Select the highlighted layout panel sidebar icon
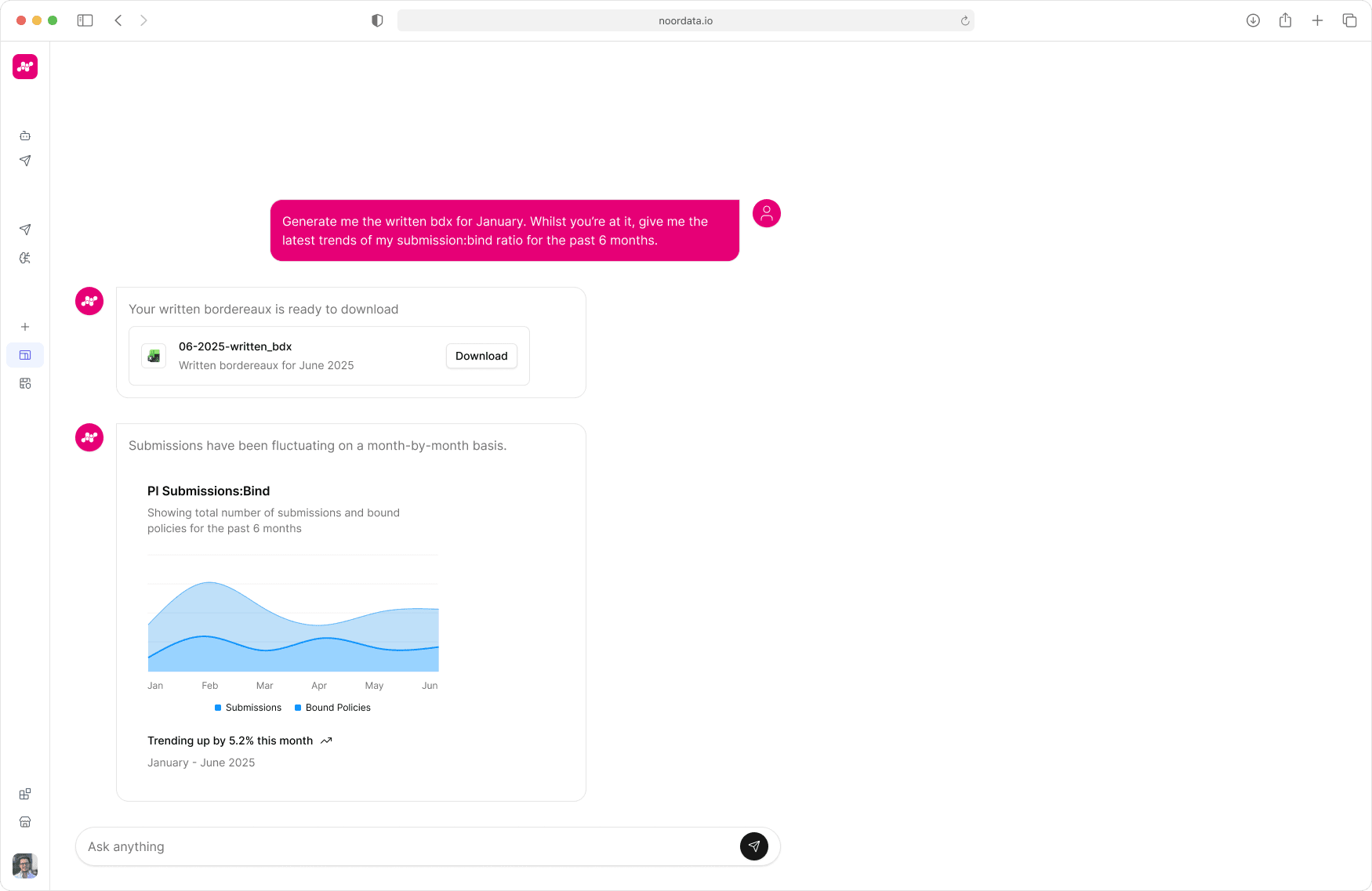The height and width of the screenshot is (891, 1372). coord(25,355)
